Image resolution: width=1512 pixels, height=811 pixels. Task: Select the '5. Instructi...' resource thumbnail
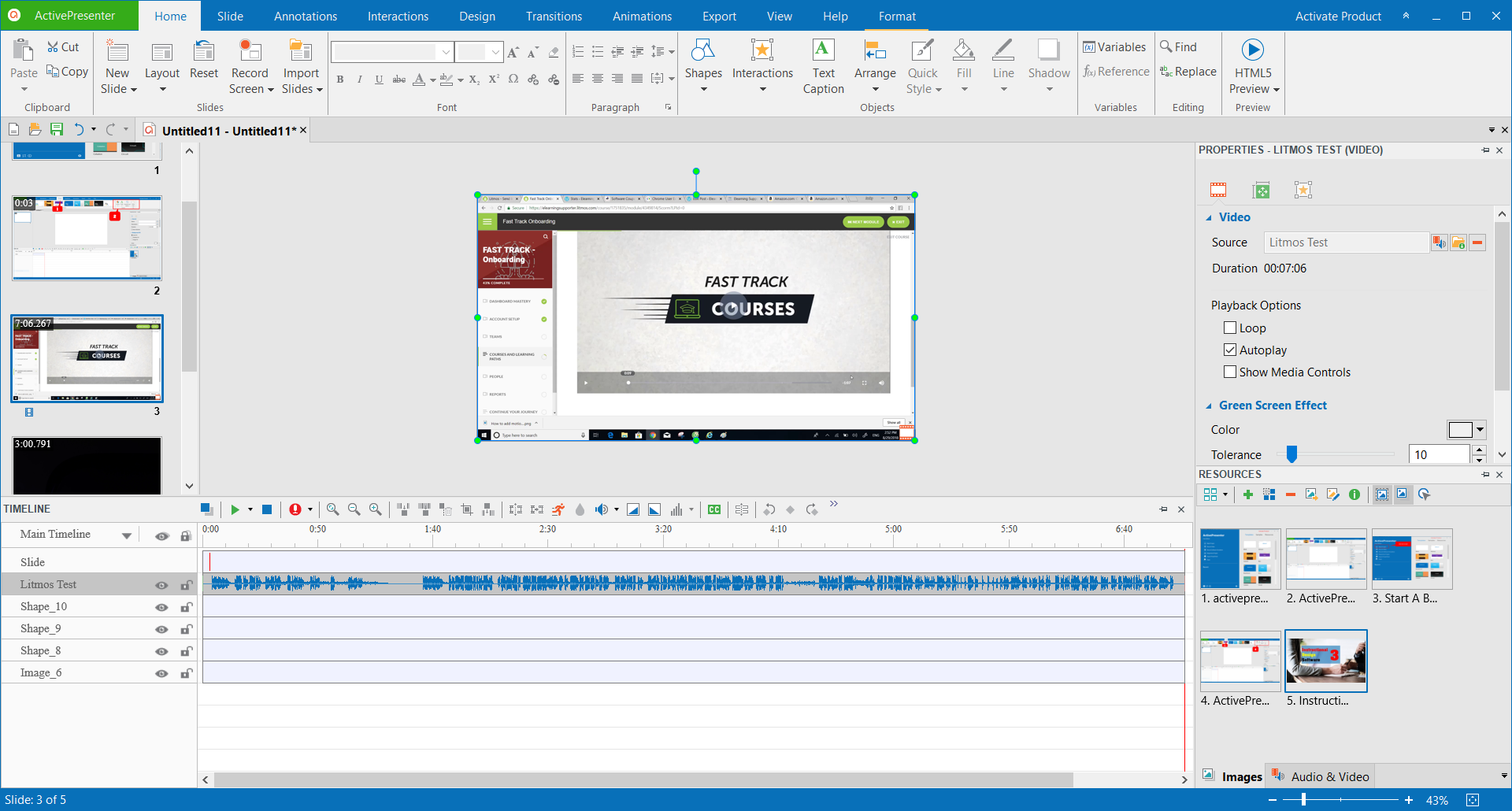pos(1326,661)
